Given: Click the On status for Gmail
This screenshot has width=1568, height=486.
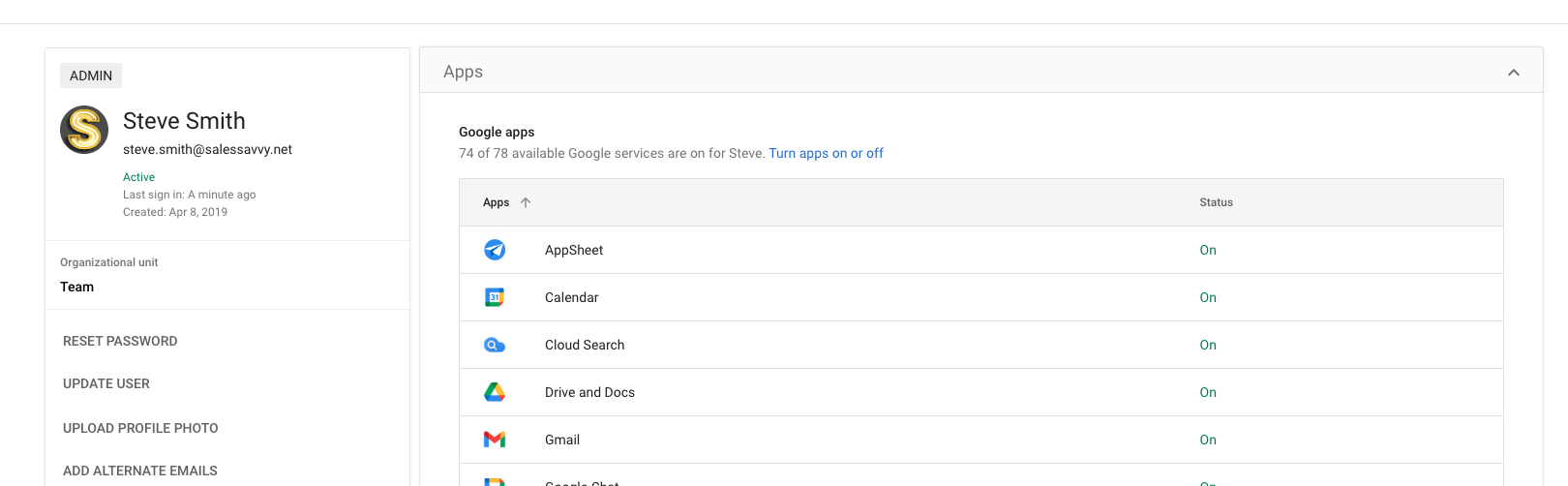Looking at the screenshot, I should click(x=1208, y=440).
